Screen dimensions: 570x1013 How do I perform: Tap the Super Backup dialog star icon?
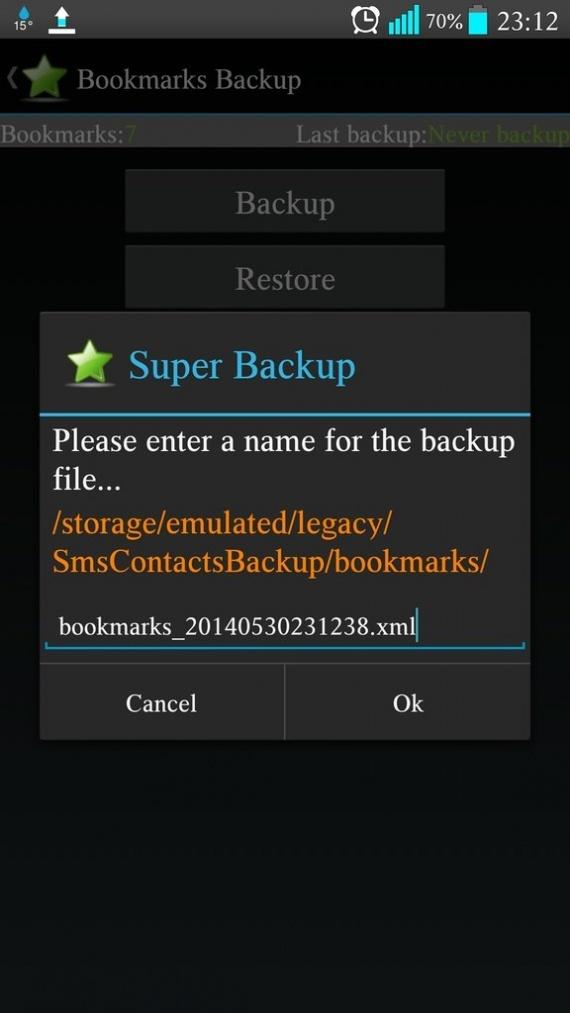pos(90,364)
